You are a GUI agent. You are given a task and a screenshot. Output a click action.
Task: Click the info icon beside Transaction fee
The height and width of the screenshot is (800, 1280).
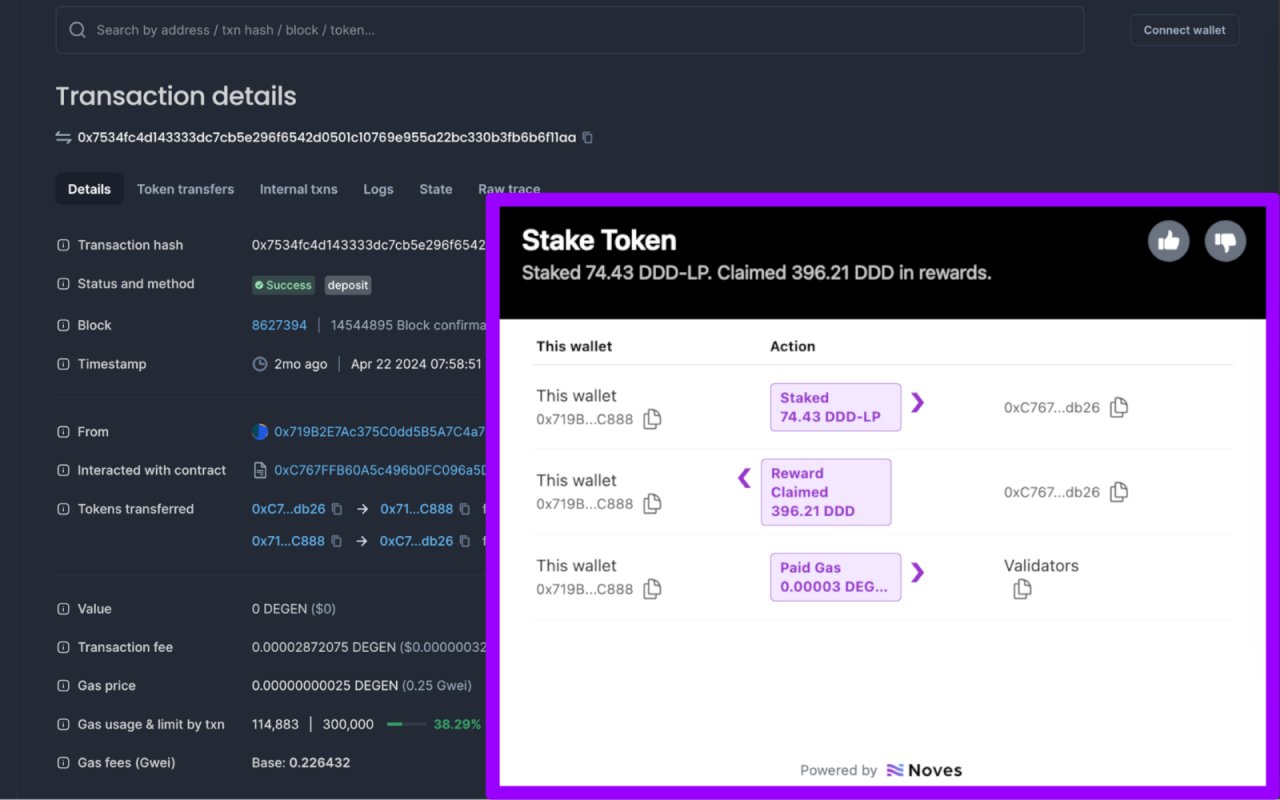[x=63, y=647]
